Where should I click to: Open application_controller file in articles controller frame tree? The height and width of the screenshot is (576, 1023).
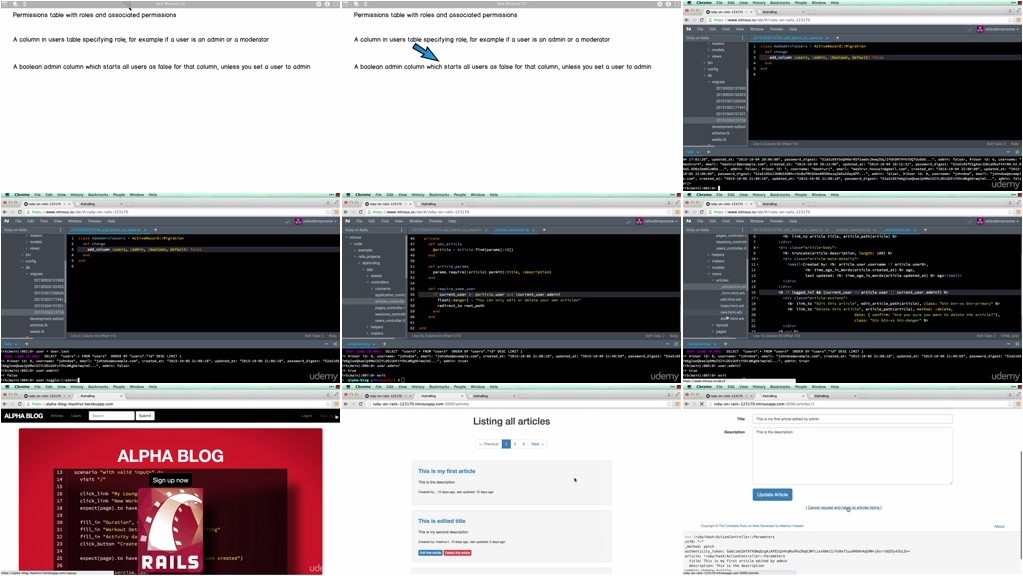pos(390,295)
